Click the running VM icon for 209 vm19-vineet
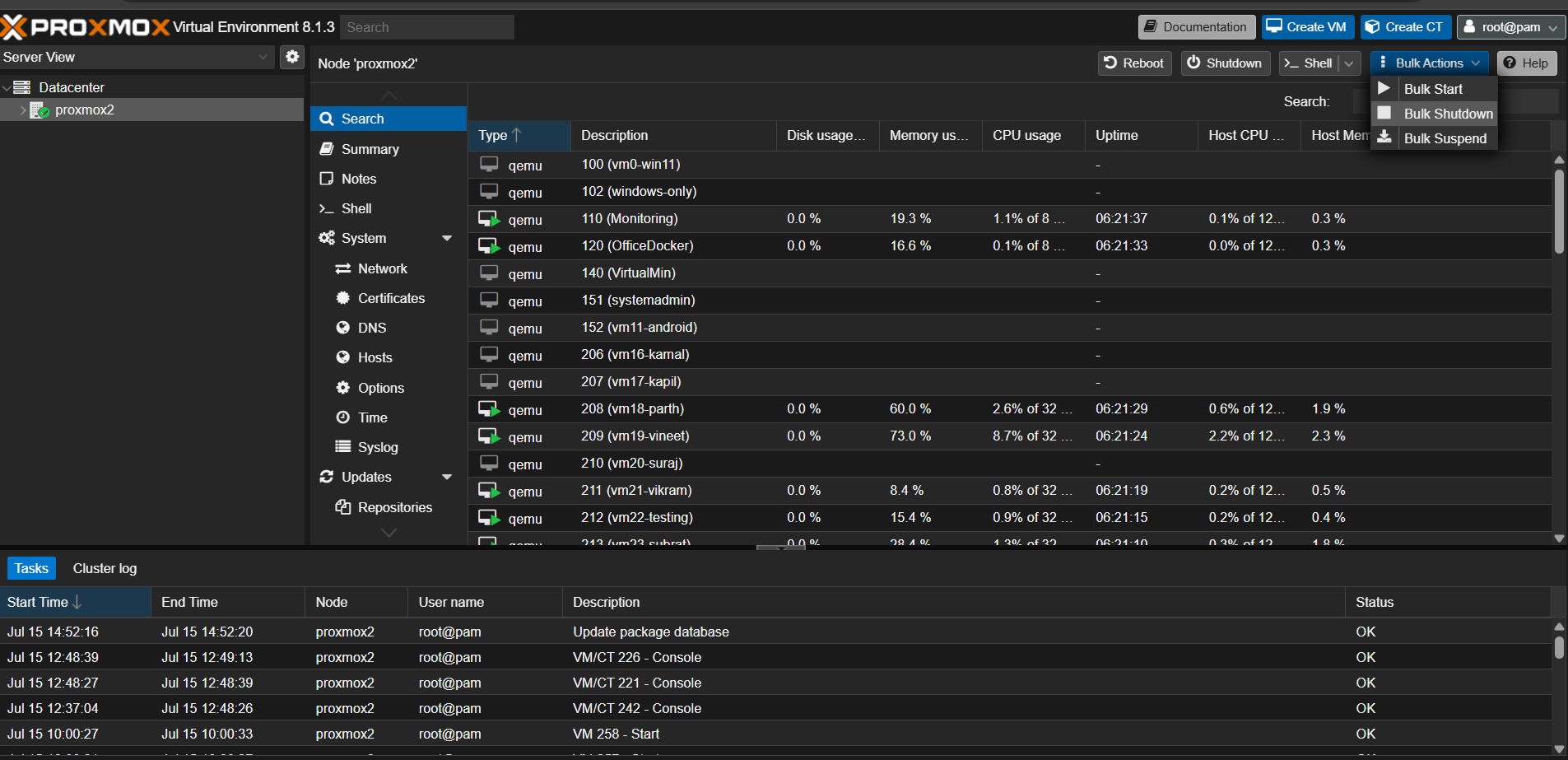The image size is (1568, 760). [489, 436]
